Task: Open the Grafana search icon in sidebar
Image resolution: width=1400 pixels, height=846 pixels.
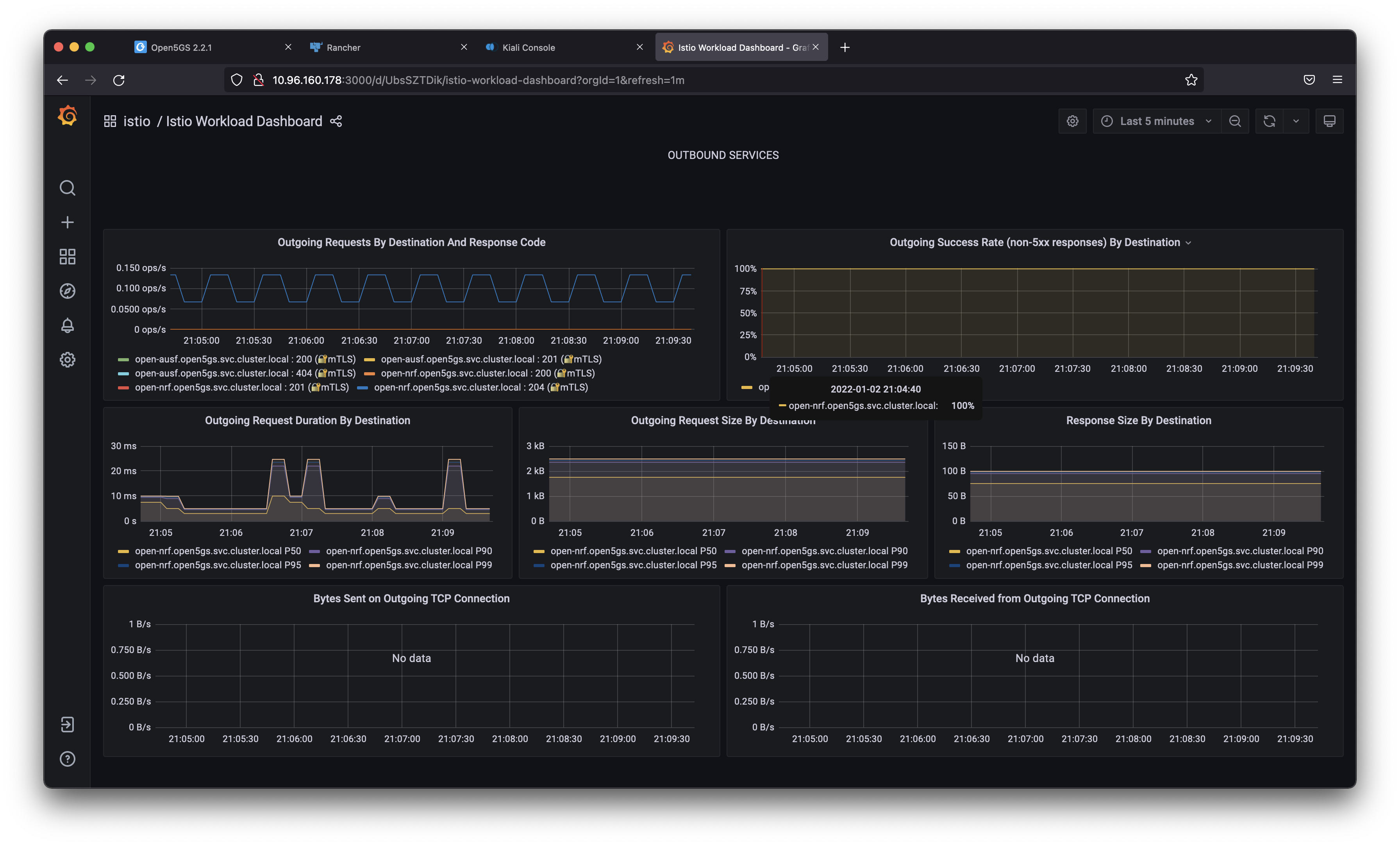Action: tap(68, 188)
